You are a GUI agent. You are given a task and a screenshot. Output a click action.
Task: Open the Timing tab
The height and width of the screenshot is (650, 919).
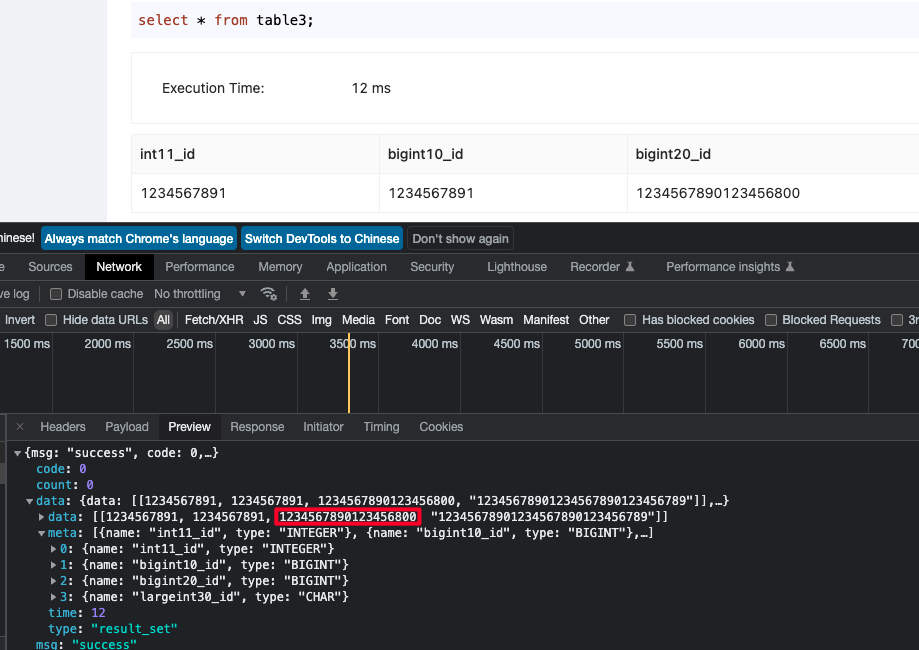point(381,427)
